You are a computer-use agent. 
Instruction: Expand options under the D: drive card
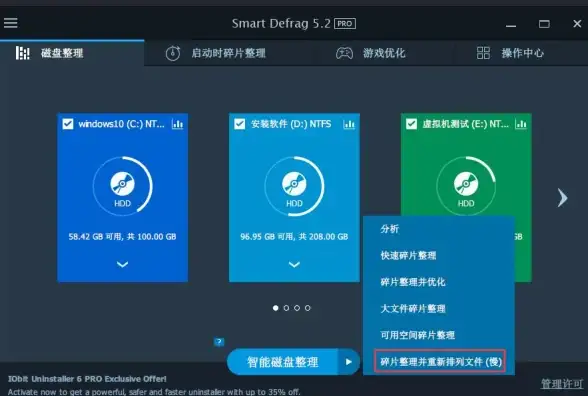(294, 264)
